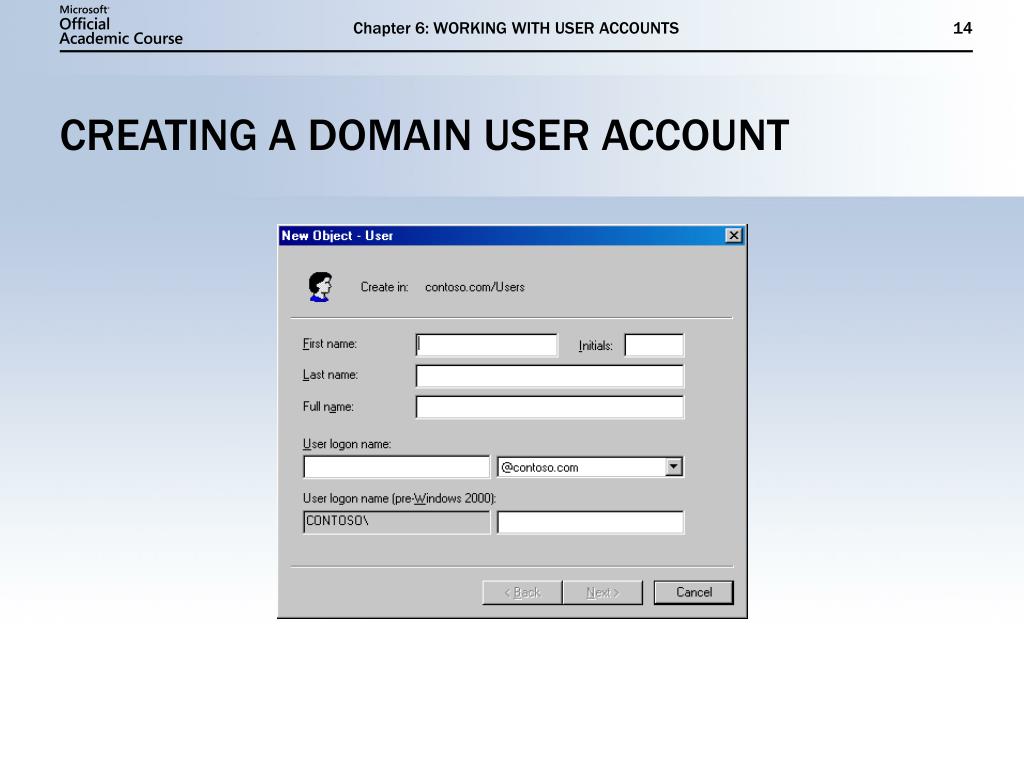Click the contoso.com/Users location text
Viewport: 1024px width, 768px height.
click(x=474, y=287)
